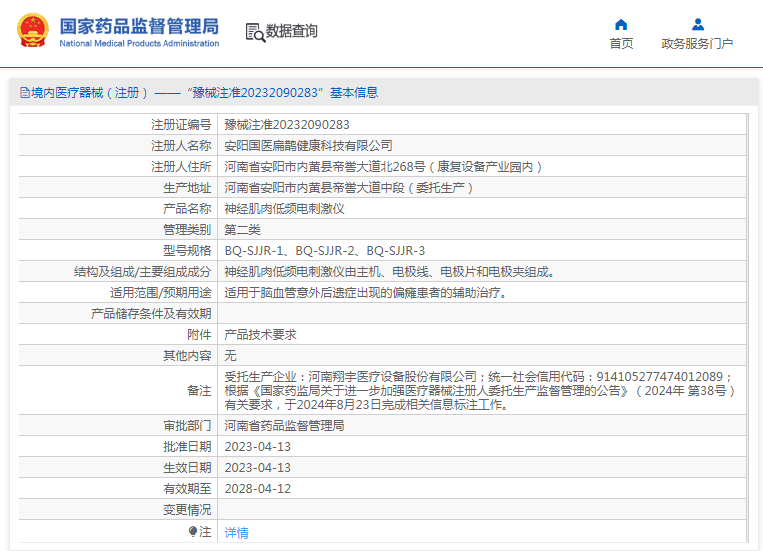Screen dimensions: 763x551
Task: Open the 数据查询 search icon
Action: (x=255, y=32)
